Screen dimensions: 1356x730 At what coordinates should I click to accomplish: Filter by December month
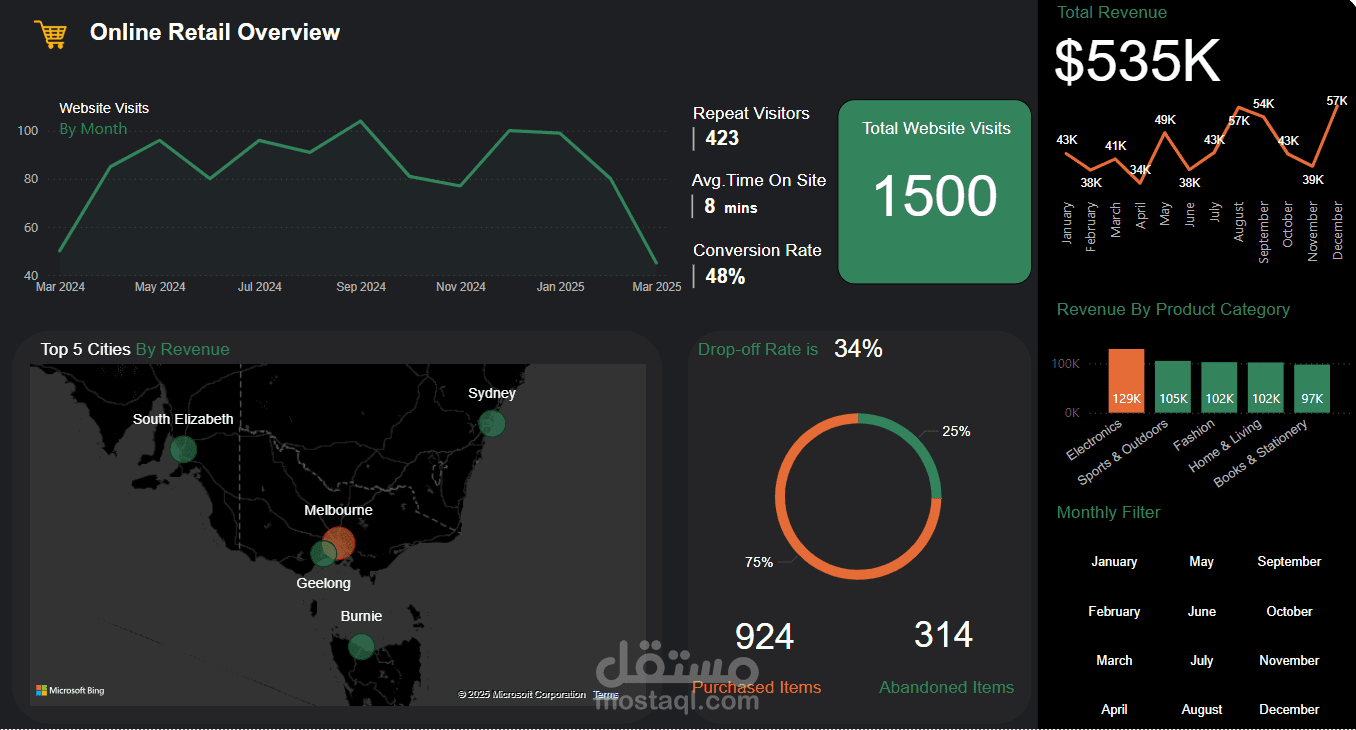pos(1289,709)
